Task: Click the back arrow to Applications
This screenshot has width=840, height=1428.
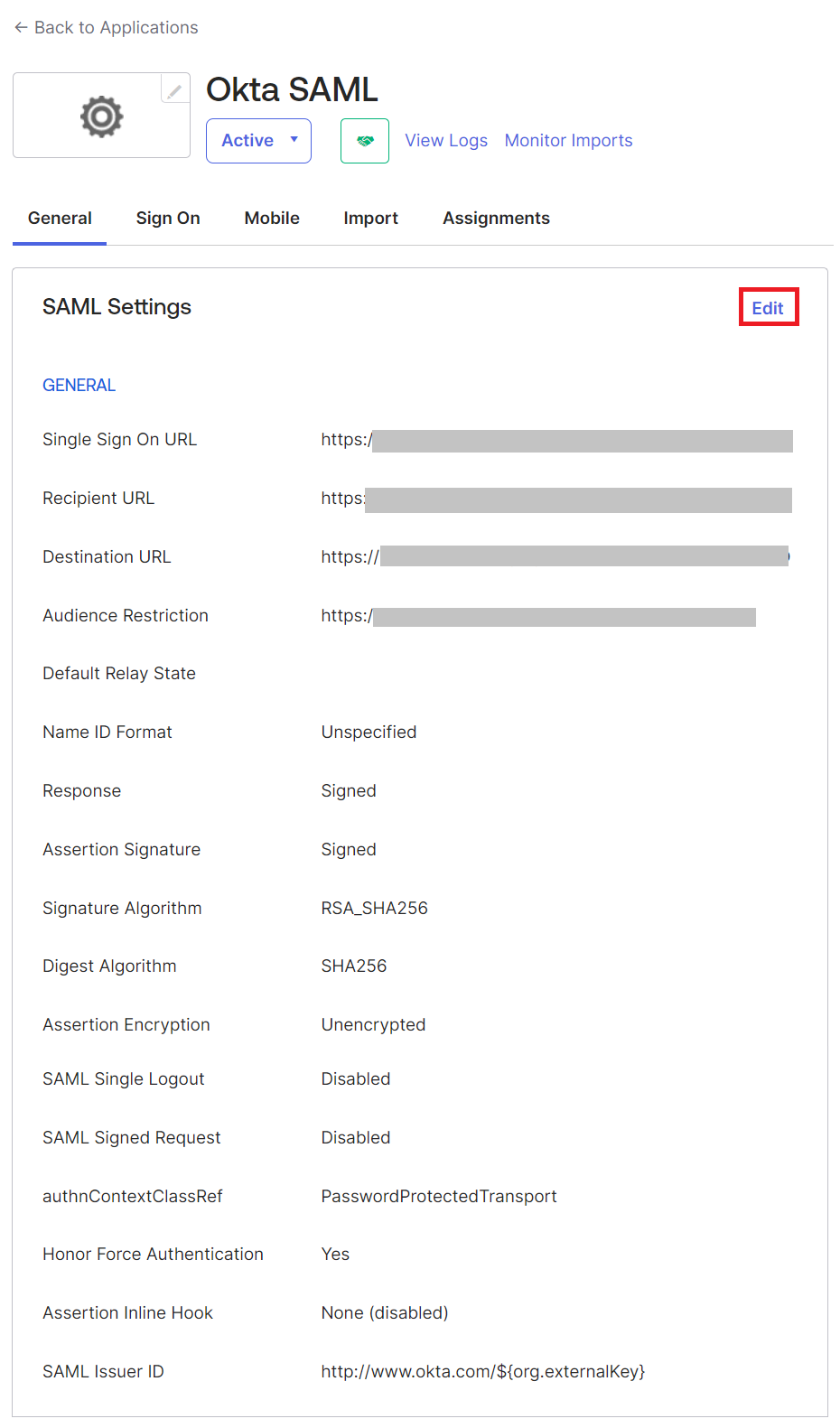Action: [21, 28]
